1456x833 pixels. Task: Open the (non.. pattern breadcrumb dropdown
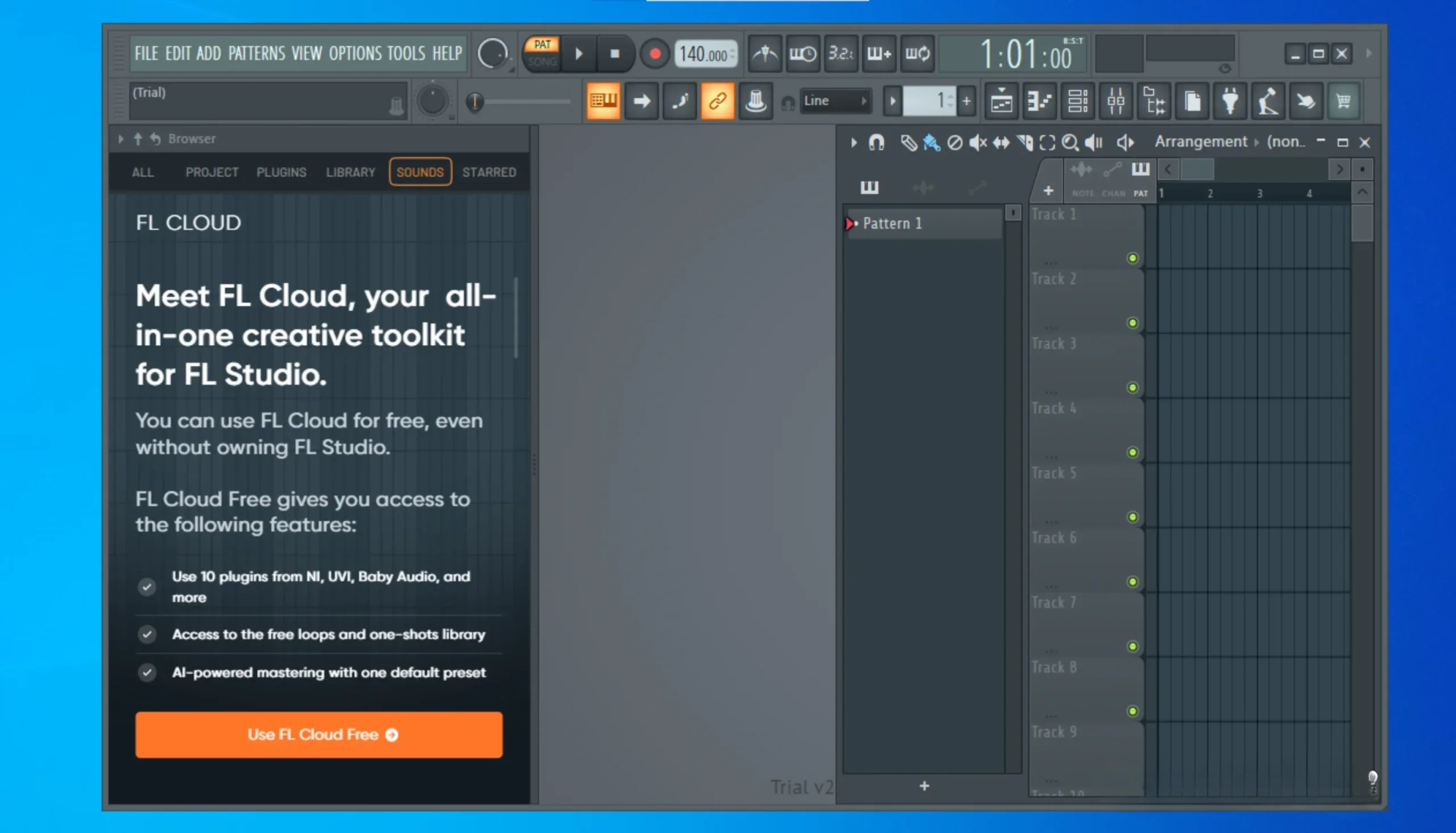(x=1287, y=142)
